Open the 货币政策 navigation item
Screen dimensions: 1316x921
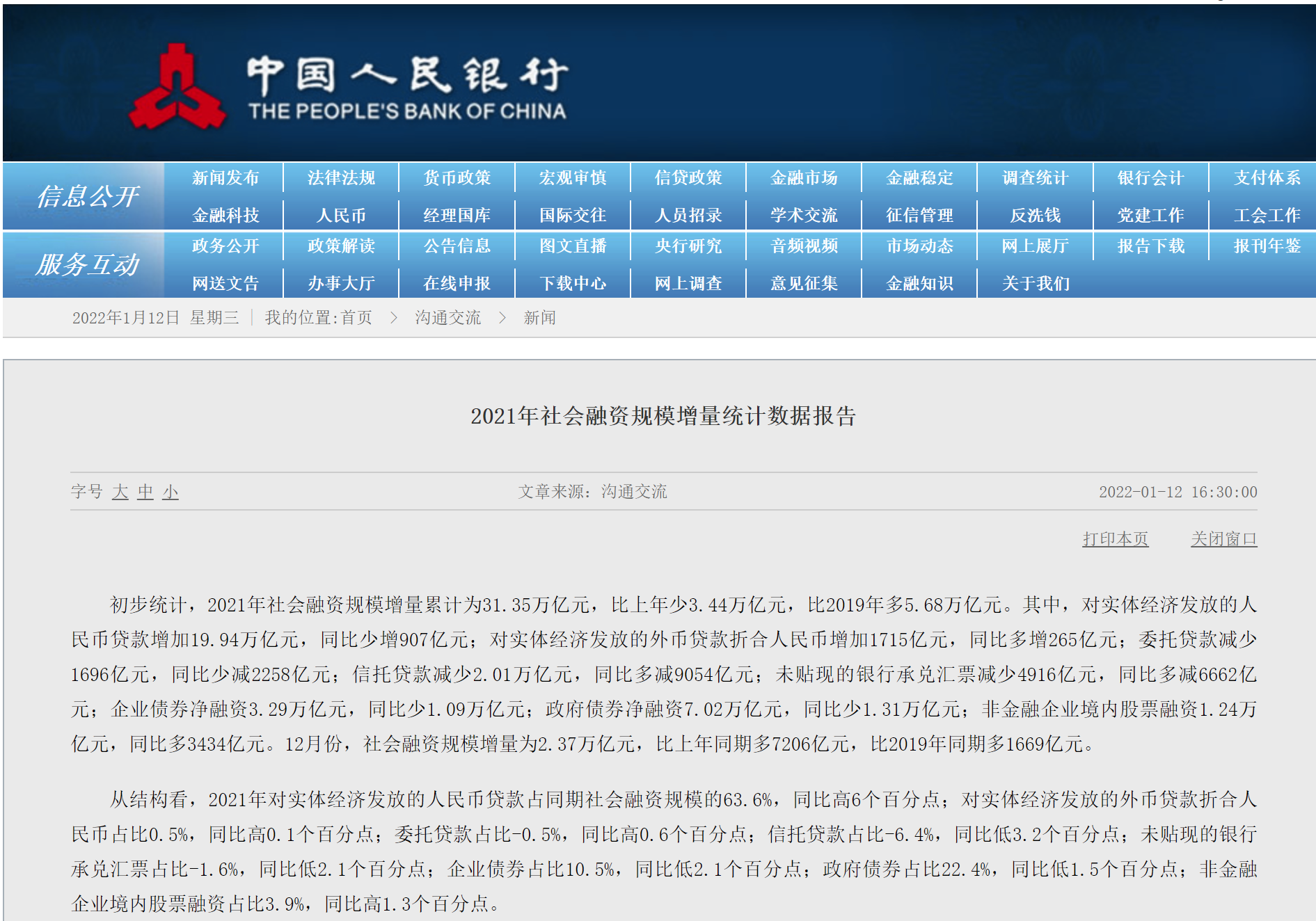[x=457, y=178]
